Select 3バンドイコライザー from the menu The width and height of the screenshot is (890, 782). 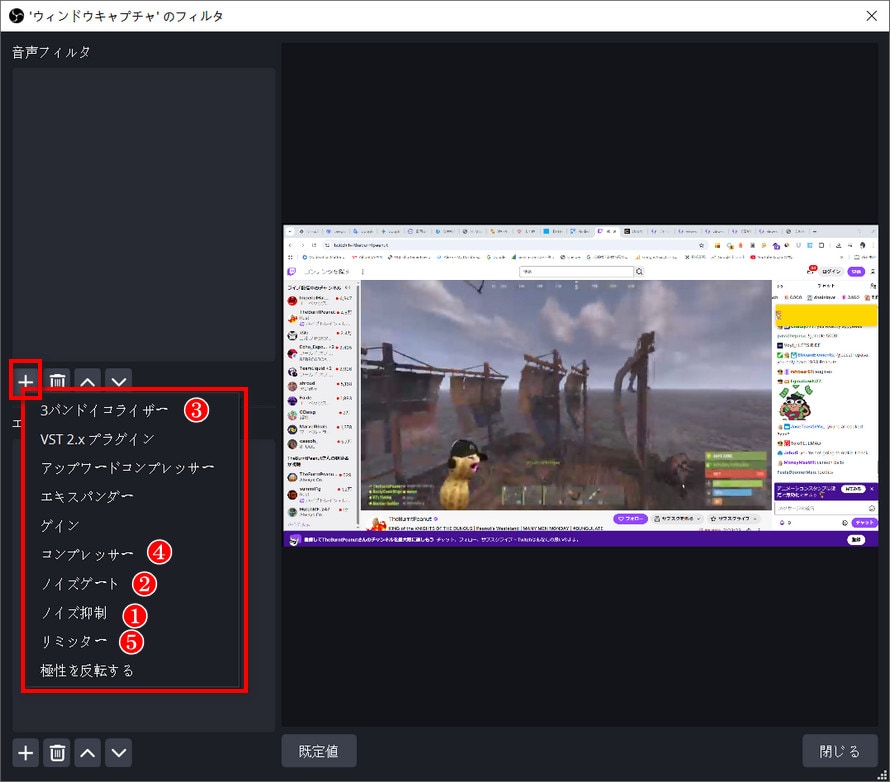pyautogui.click(x=104, y=409)
